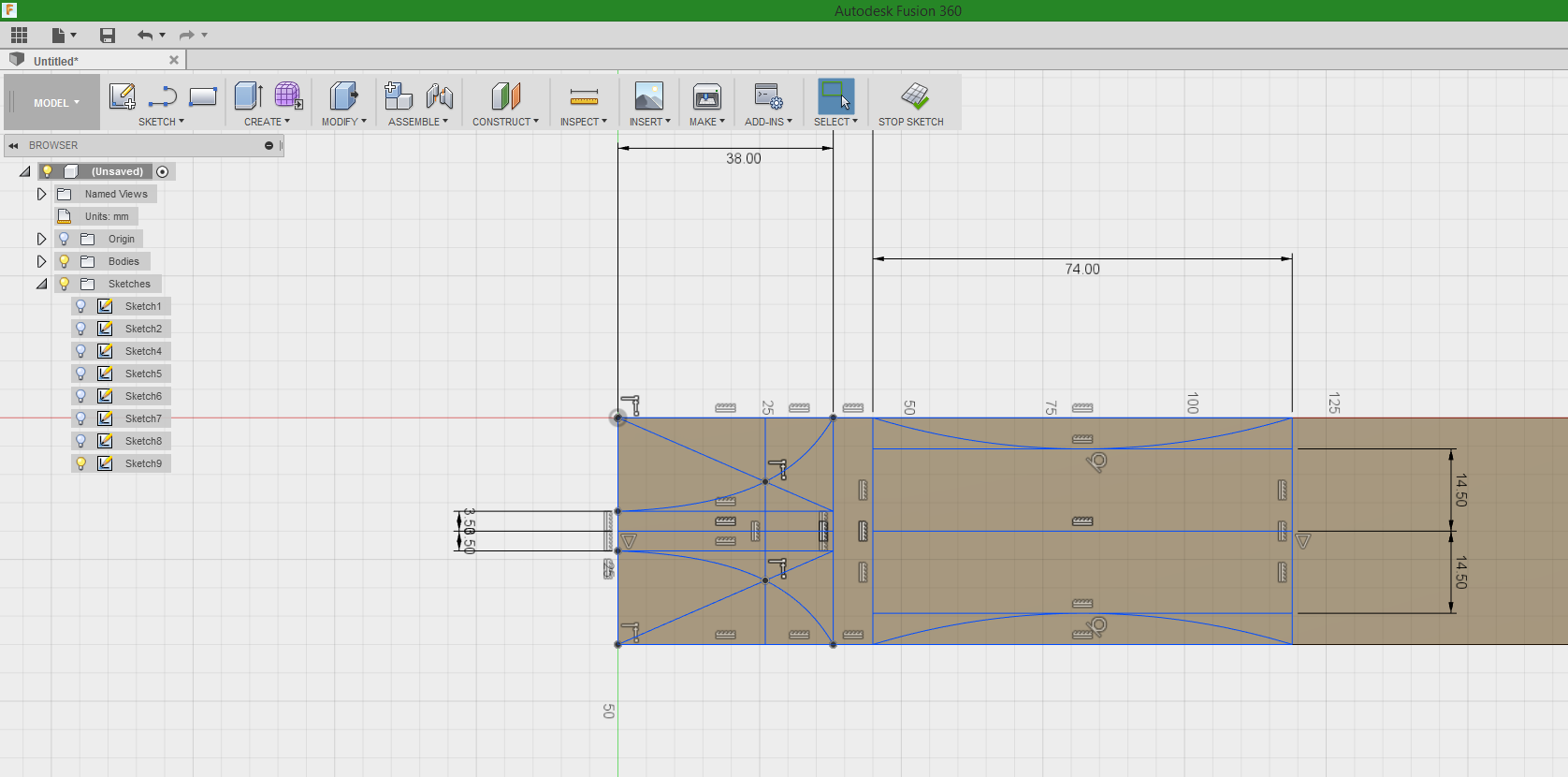This screenshot has height=777, width=1568.
Task: Select Sketch7 in the browser tree
Action: tap(143, 418)
